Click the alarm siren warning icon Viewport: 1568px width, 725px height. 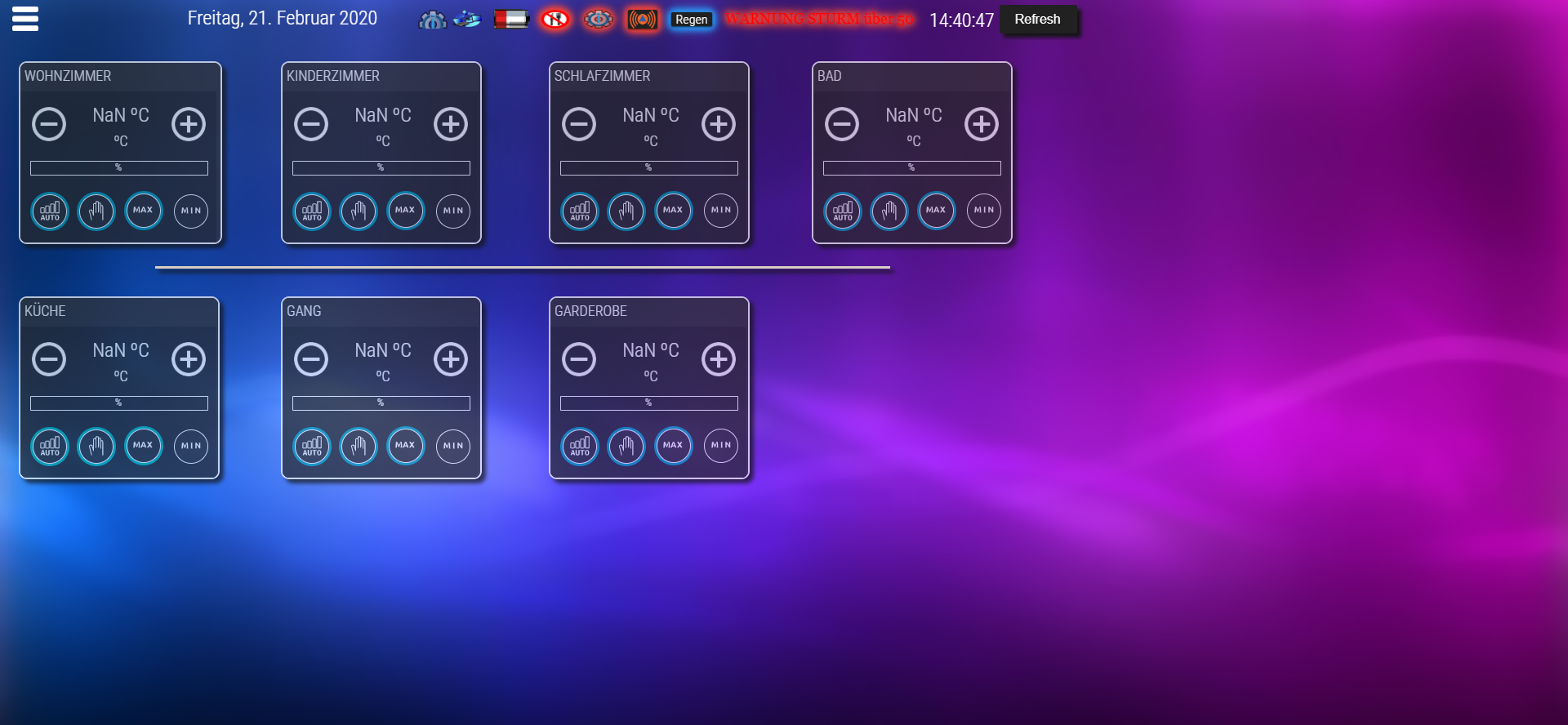[x=642, y=20]
